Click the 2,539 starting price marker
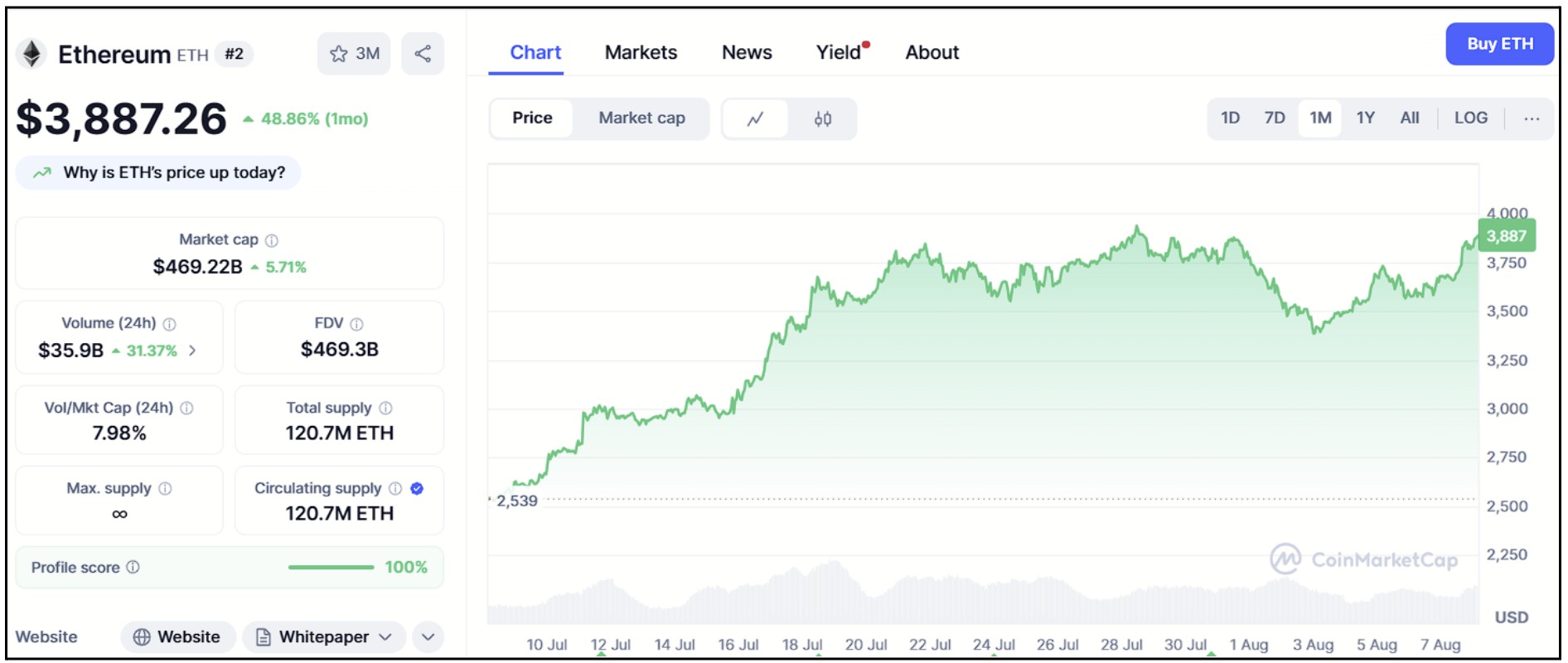This screenshot has width=1568, height=663. pyautogui.click(x=517, y=501)
